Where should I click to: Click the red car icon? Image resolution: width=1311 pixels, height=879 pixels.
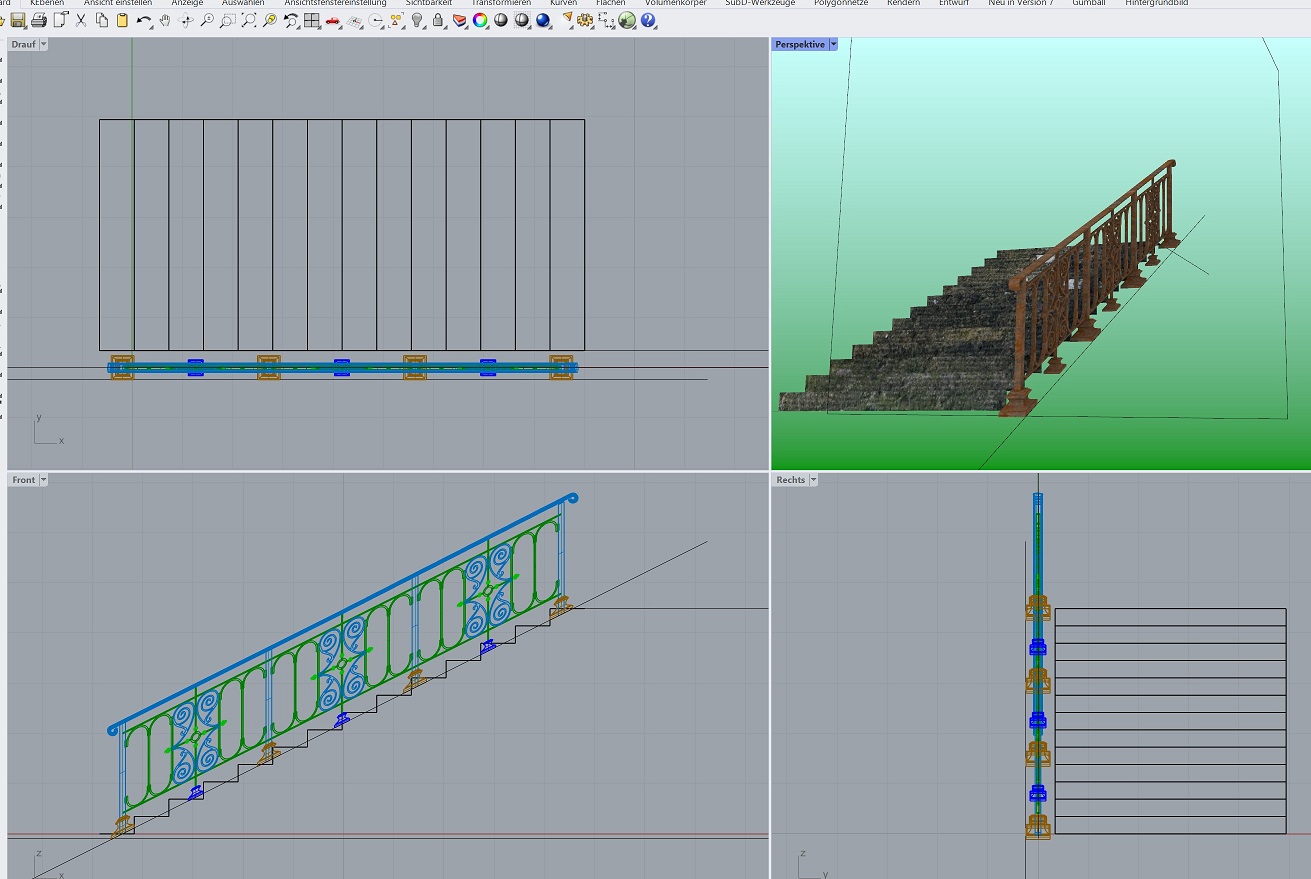pyautogui.click(x=333, y=20)
